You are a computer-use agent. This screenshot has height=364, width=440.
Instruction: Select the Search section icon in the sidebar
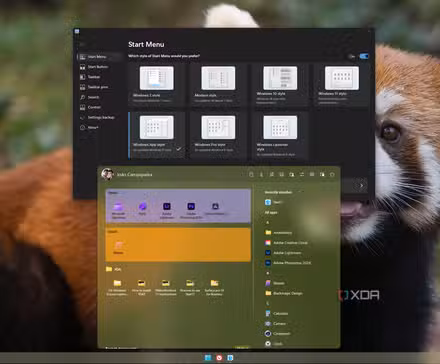[x=83, y=97]
